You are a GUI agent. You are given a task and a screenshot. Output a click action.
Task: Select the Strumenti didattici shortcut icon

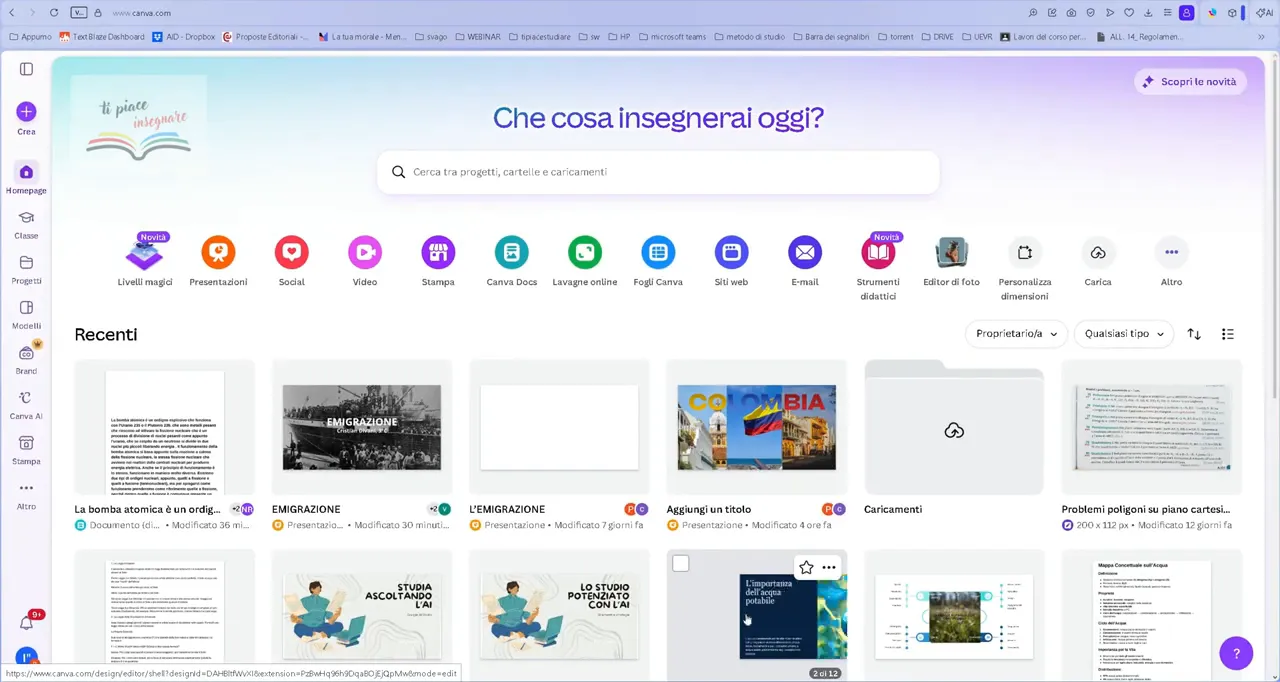(878, 253)
